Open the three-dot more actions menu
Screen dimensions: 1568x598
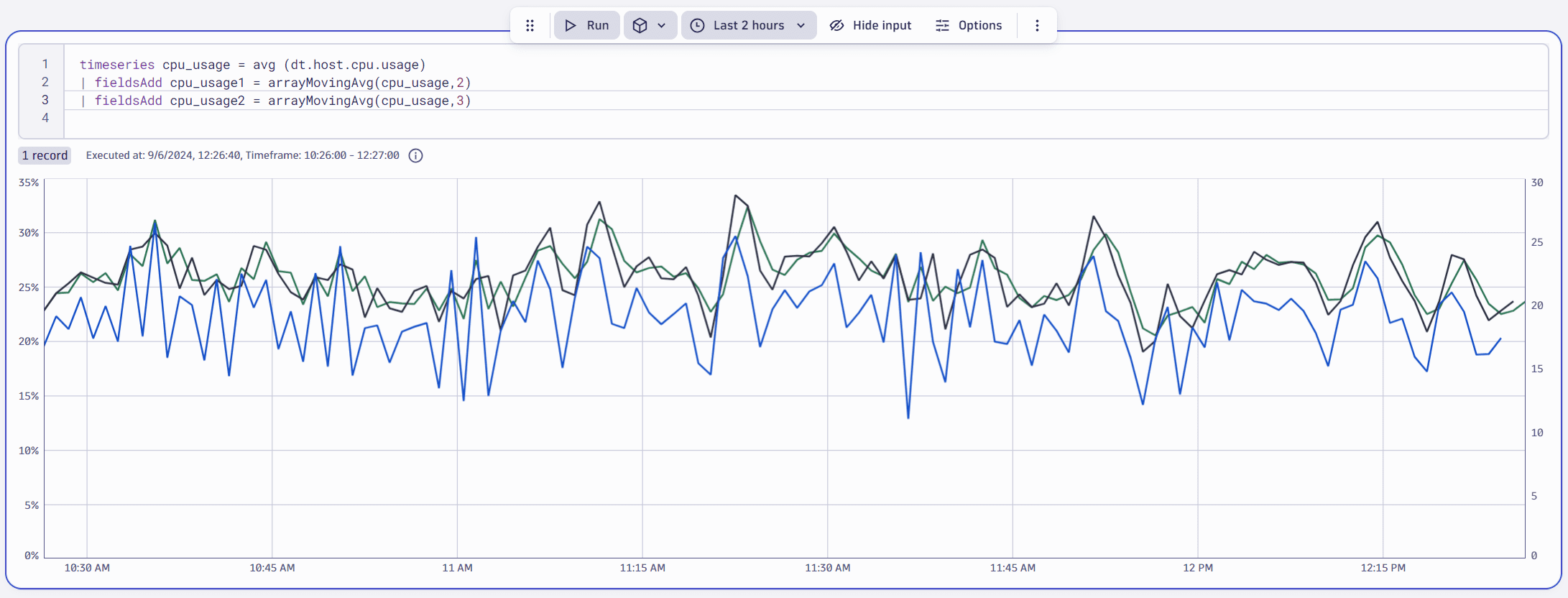(1037, 25)
